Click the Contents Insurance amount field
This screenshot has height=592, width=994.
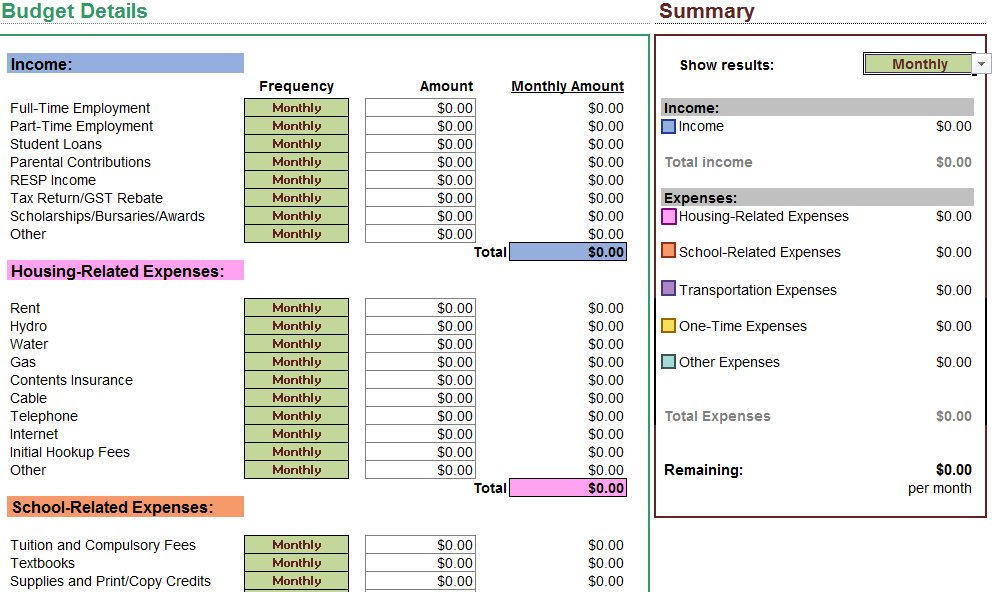420,380
